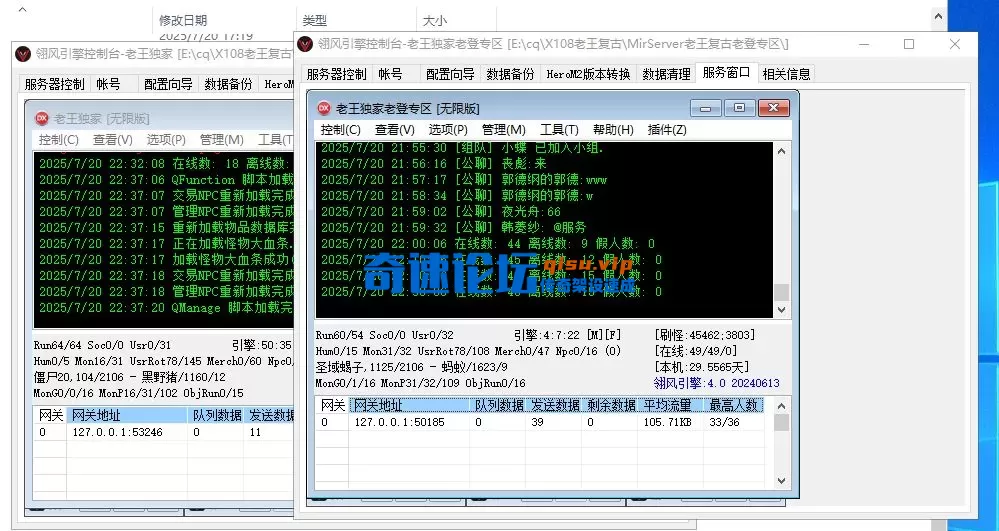Click the V logo icon of the front 翎风引擎控制台 window
The image size is (999, 531).
coord(305,44)
